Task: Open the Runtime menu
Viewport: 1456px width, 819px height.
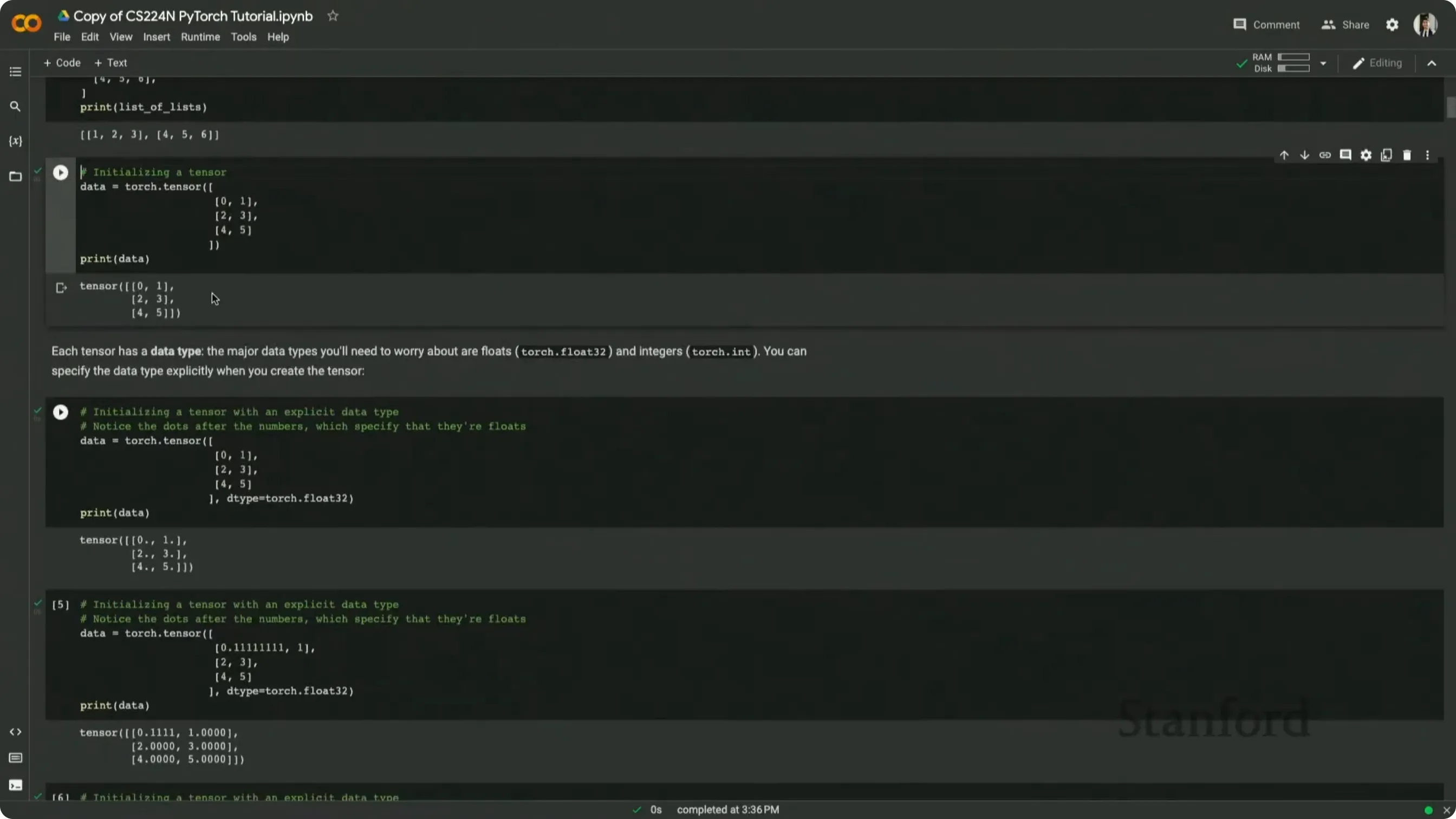Action: pyautogui.click(x=200, y=37)
